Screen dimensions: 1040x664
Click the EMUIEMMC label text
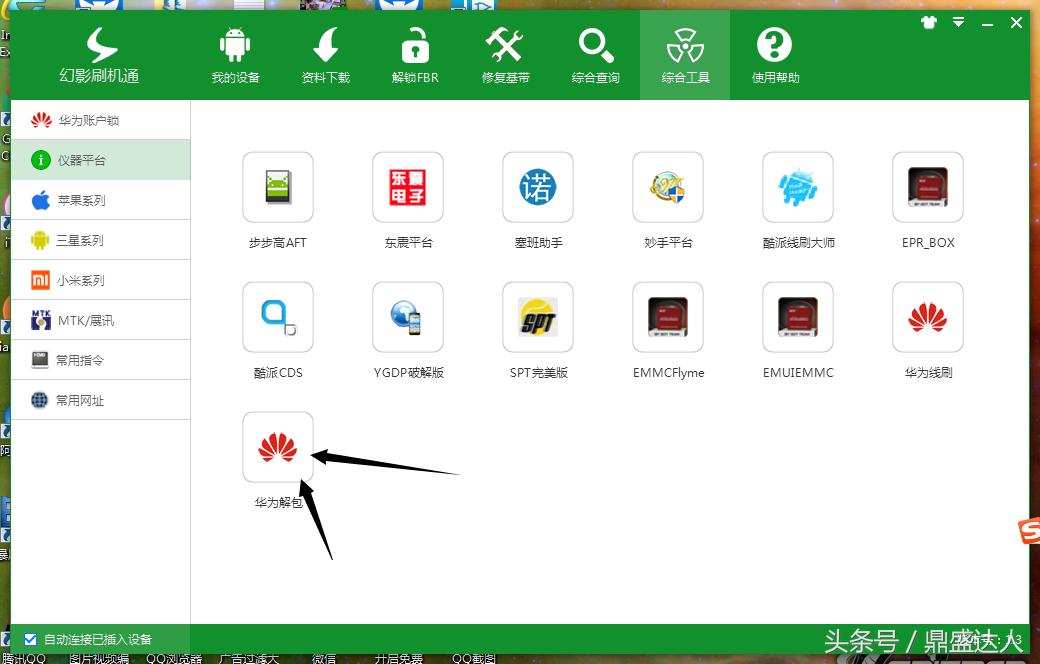click(798, 373)
